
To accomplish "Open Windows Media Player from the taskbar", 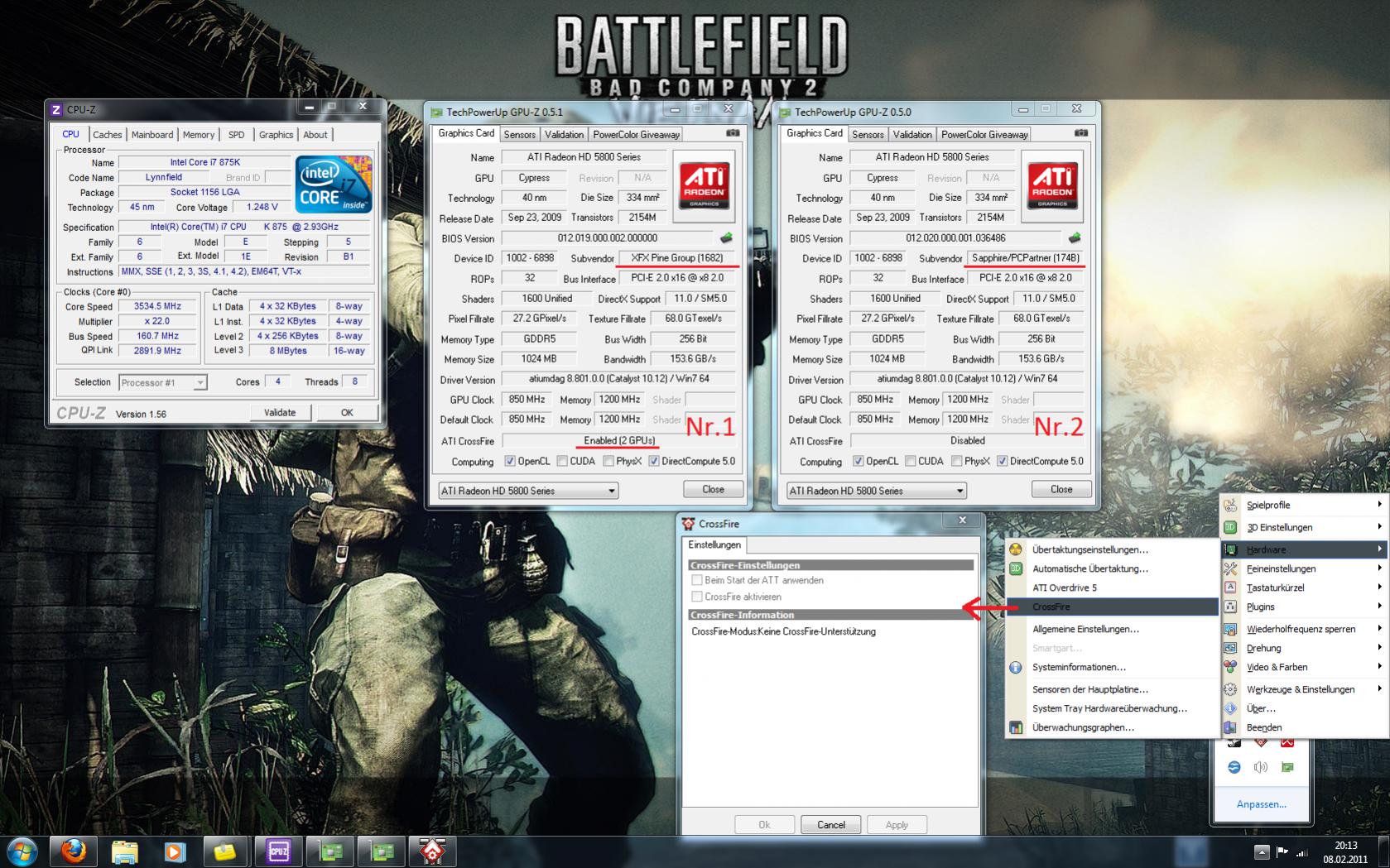I will (175, 851).
